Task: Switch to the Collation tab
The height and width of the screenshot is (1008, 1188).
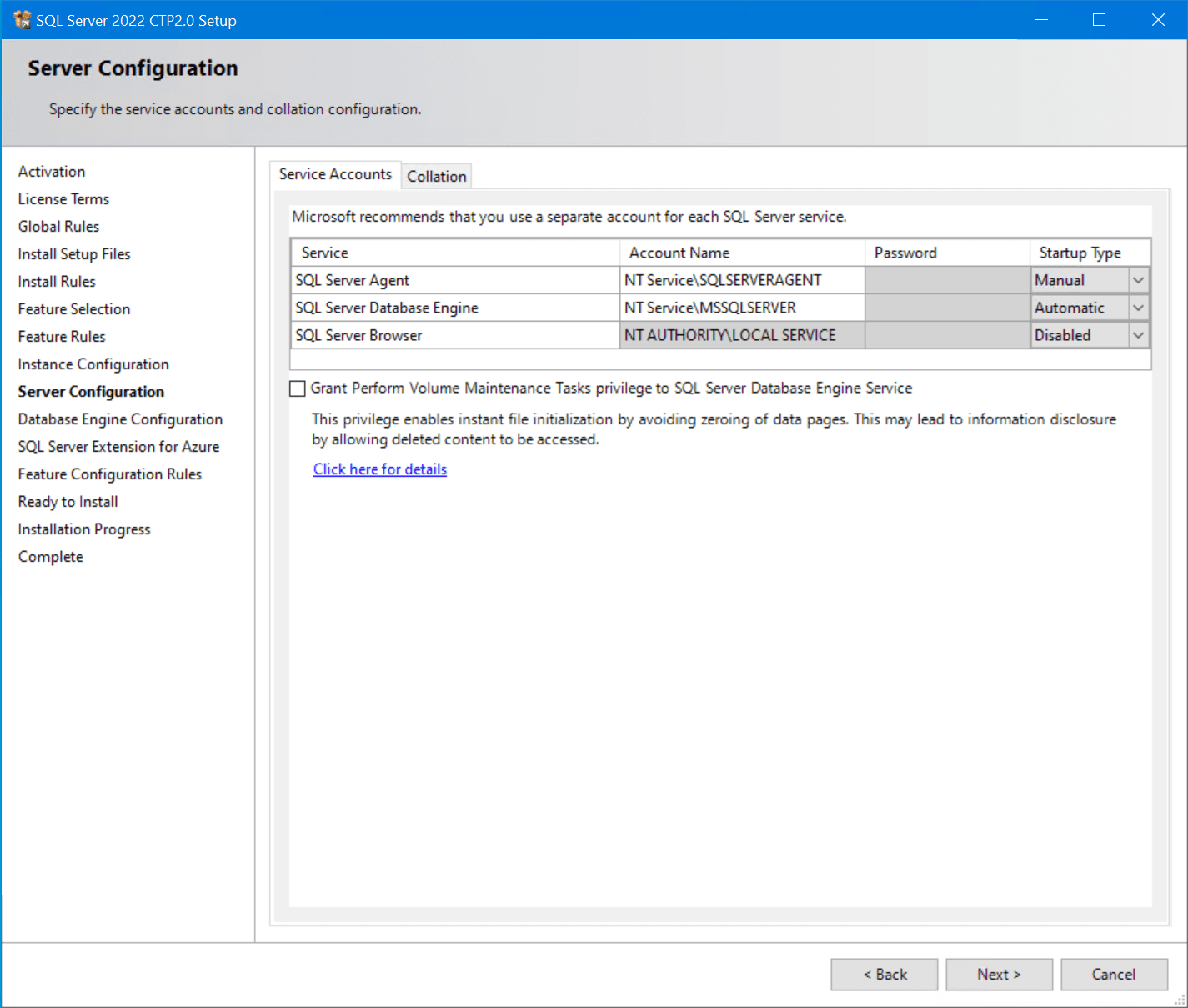Action: 437,176
